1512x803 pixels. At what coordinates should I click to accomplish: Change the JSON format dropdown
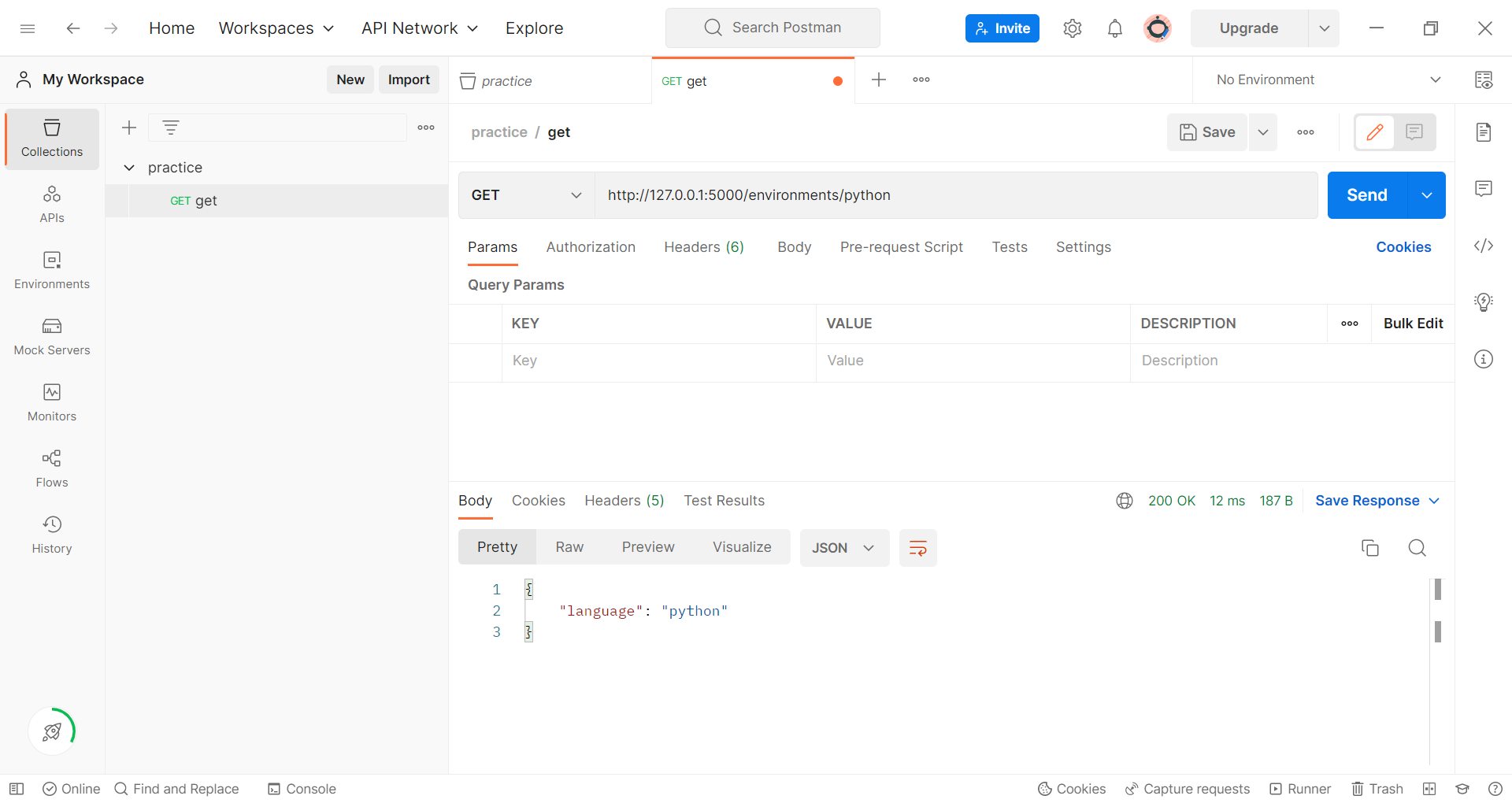[x=844, y=548]
